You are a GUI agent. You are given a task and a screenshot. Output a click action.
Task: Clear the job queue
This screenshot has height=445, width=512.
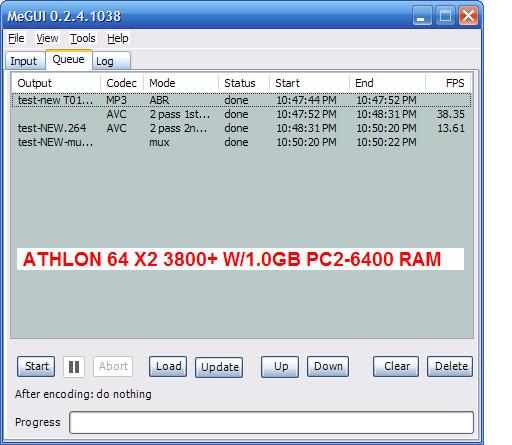coord(396,367)
